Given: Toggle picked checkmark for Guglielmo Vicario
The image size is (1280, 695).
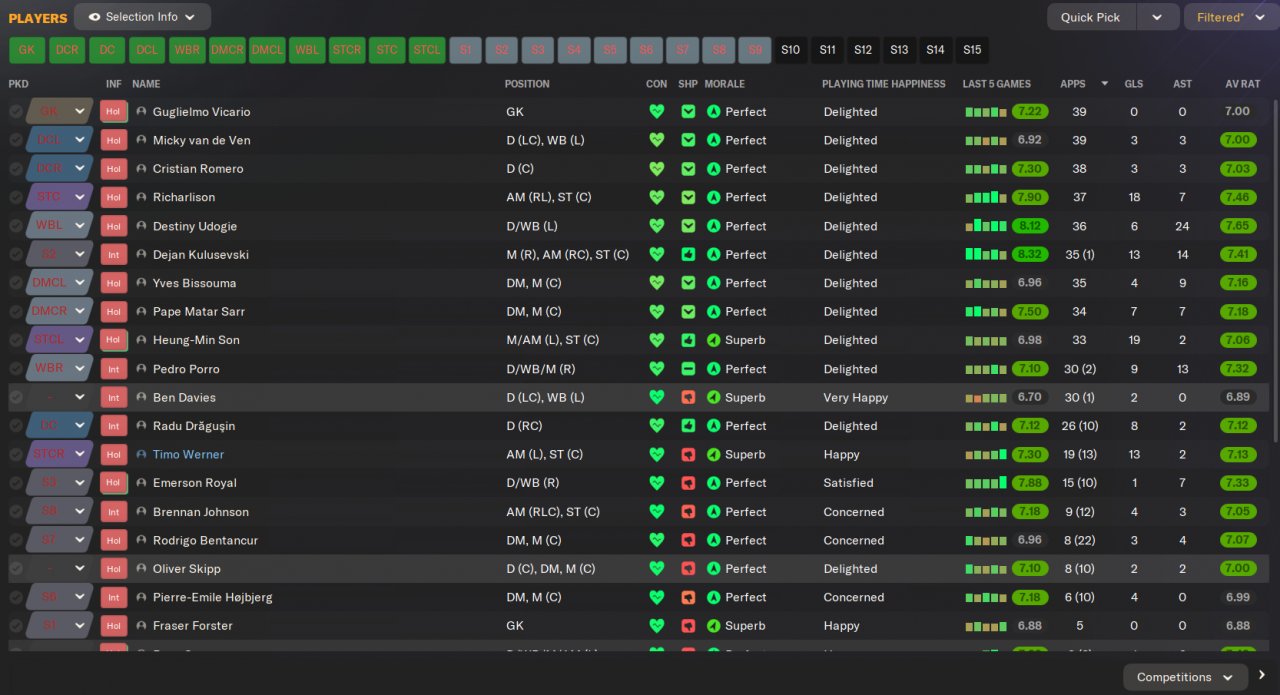Looking at the screenshot, I should point(16,112).
